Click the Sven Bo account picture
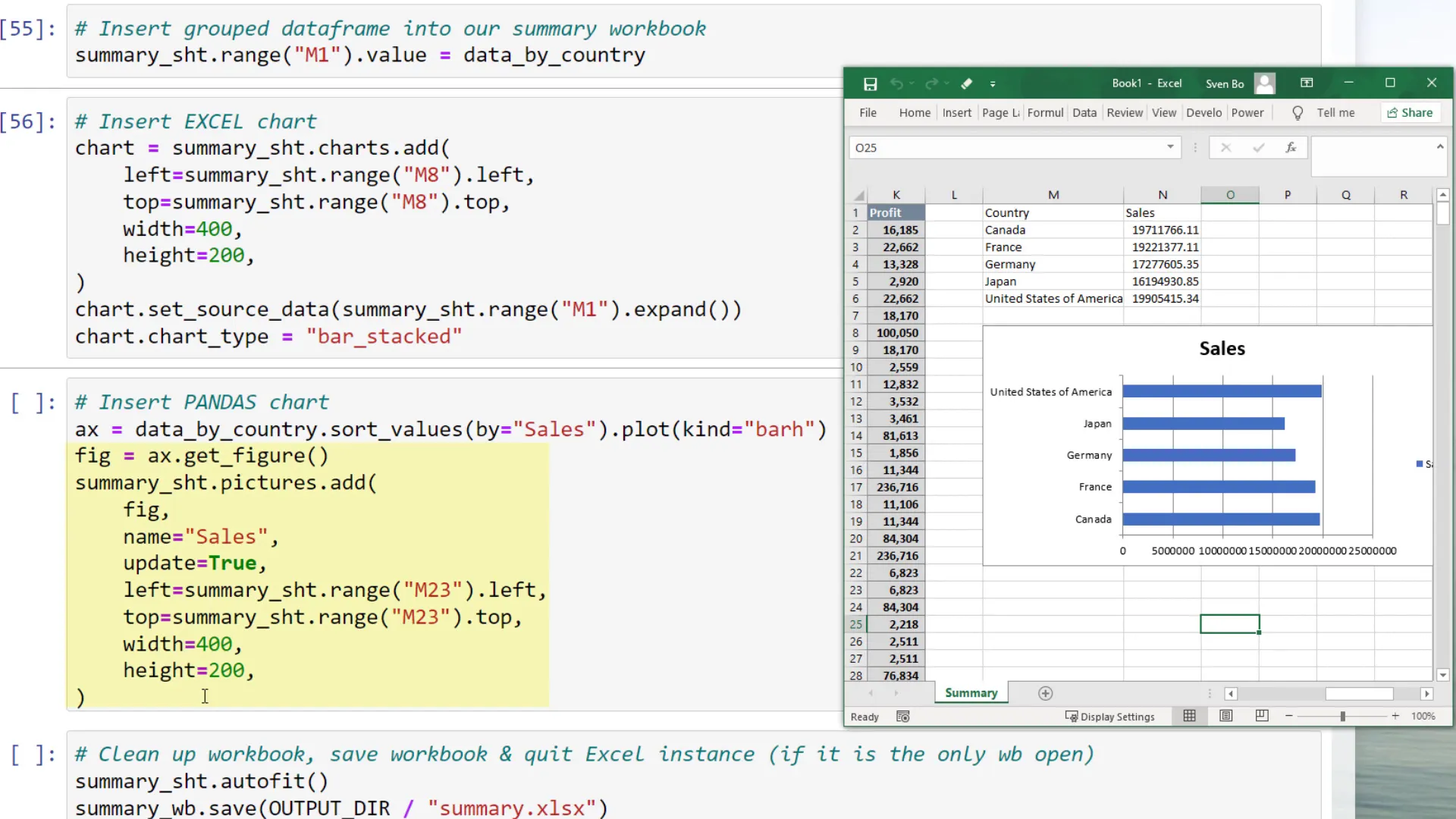1456x819 pixels. click(x=1265, y=83)
